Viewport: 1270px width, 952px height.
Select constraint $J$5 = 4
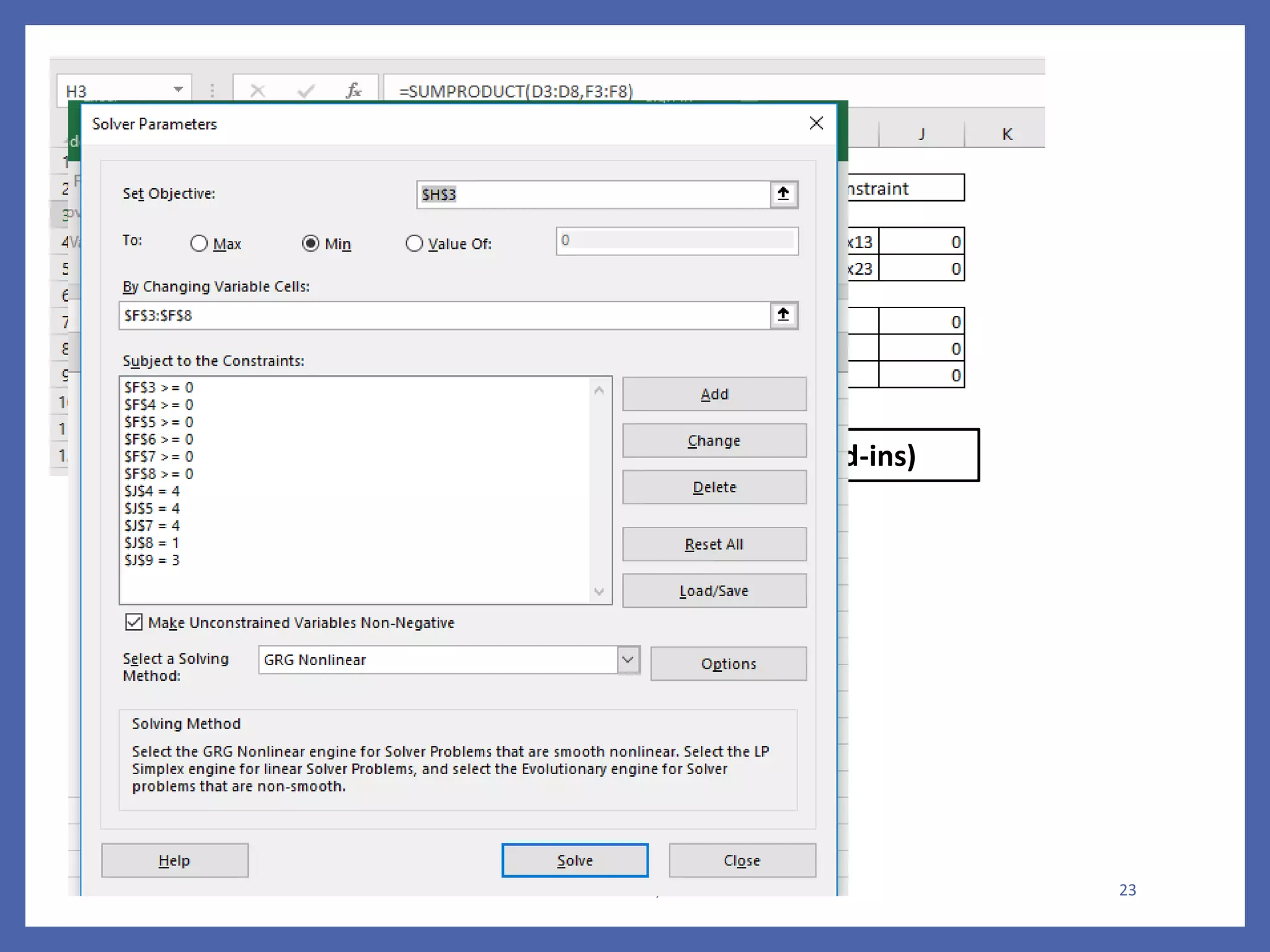152,509
